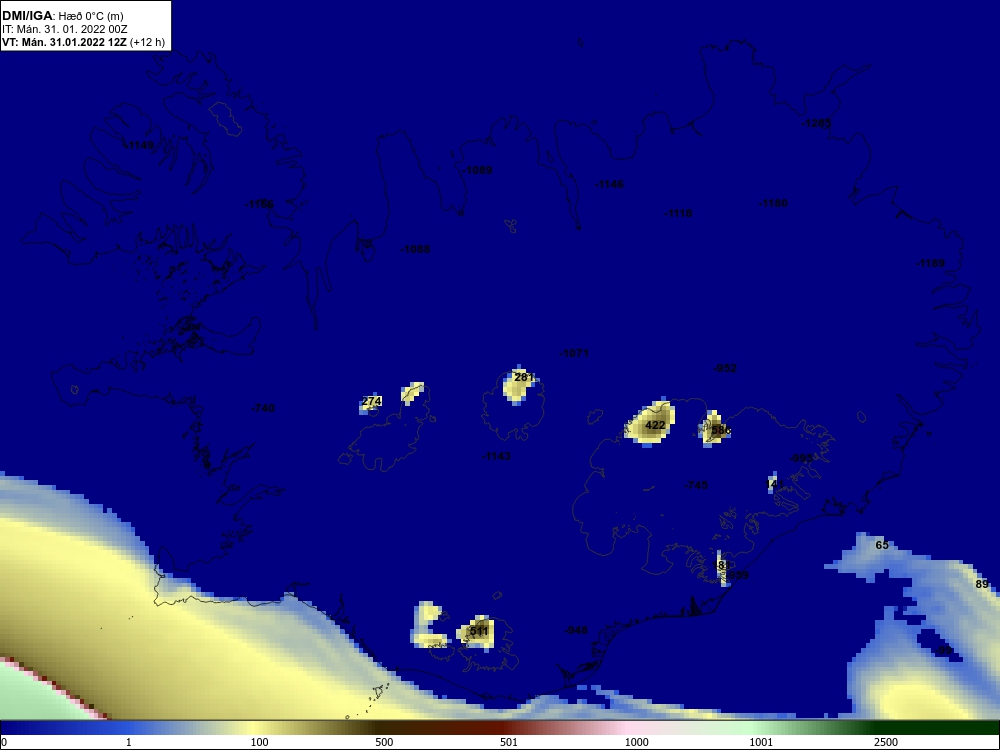The width and height of the screenshot is (1000, 750).
Task: Click the 274 value on the yellow patch
Action: [371, 401]
